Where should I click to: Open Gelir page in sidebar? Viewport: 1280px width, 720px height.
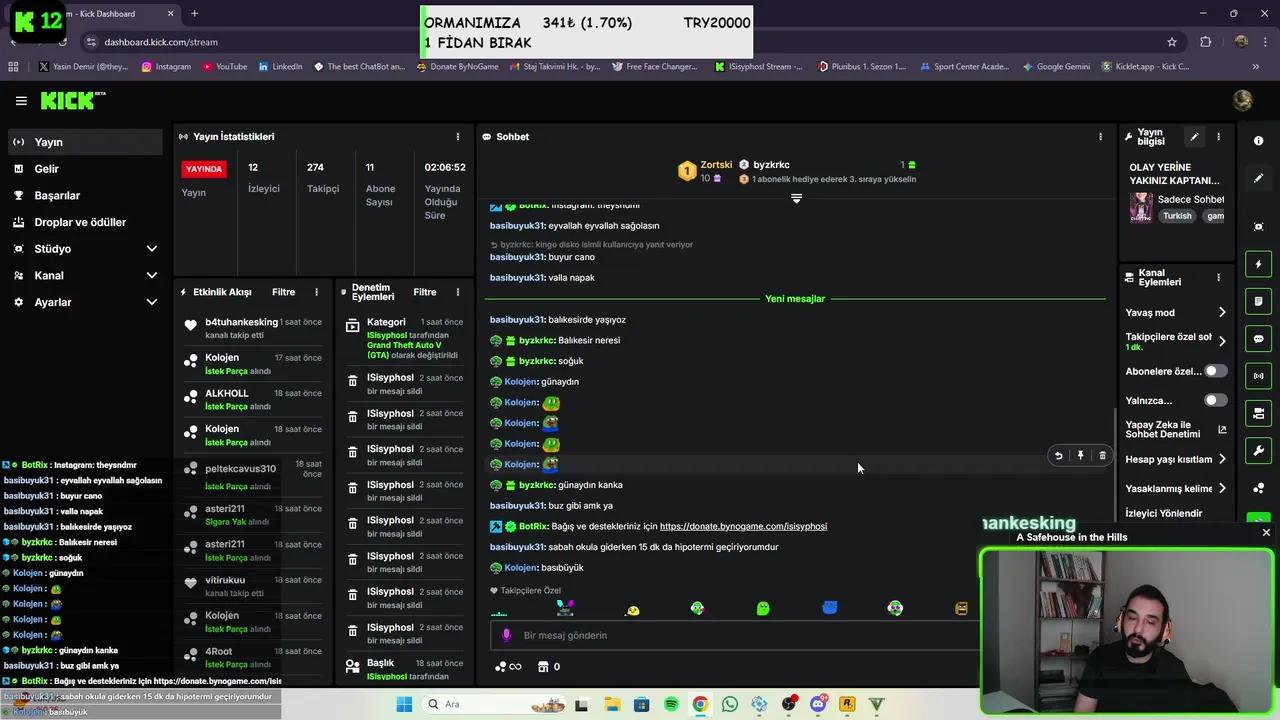[84, 169]
